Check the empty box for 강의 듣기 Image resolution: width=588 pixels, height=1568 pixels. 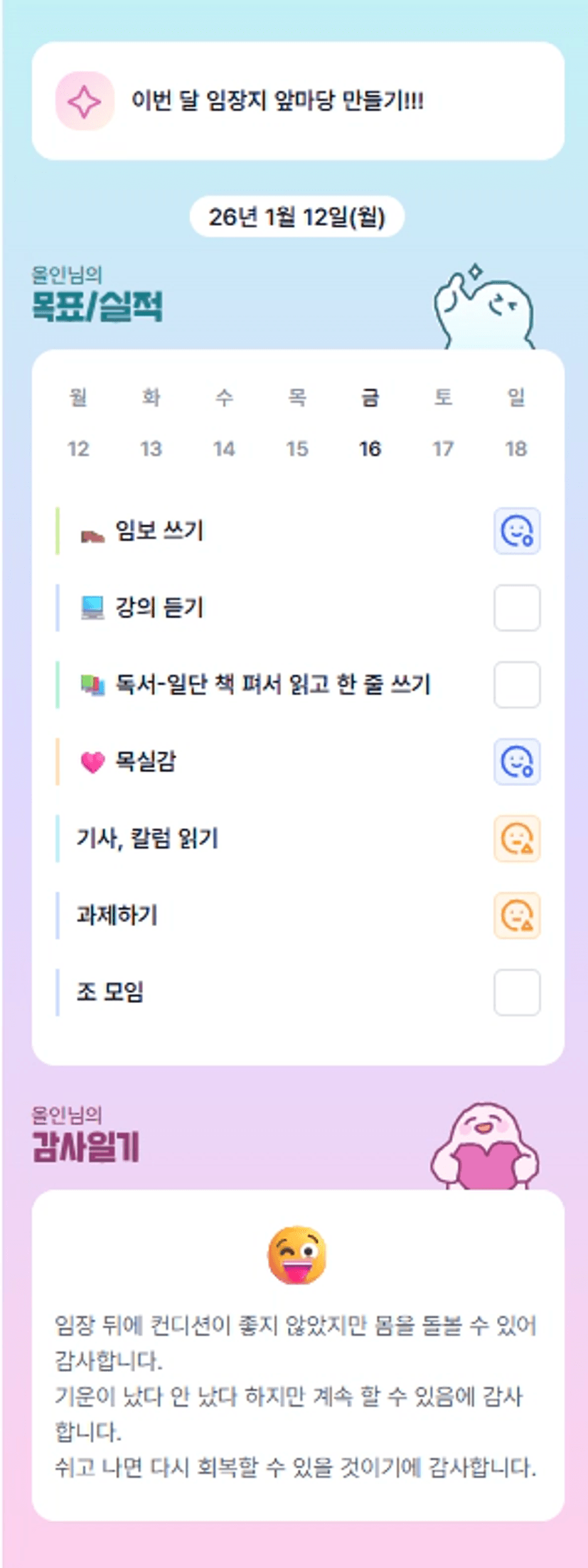pyautogui.click(x=517, y=608)
